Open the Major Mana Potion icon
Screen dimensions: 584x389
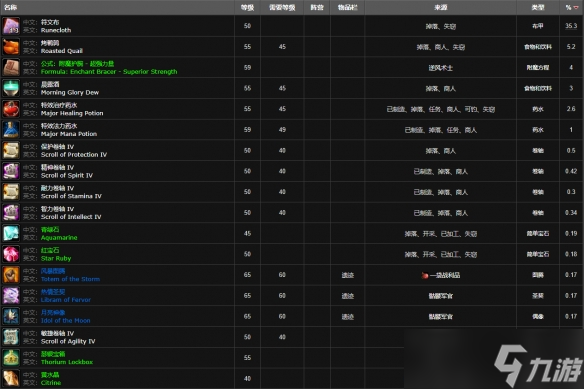11,130
